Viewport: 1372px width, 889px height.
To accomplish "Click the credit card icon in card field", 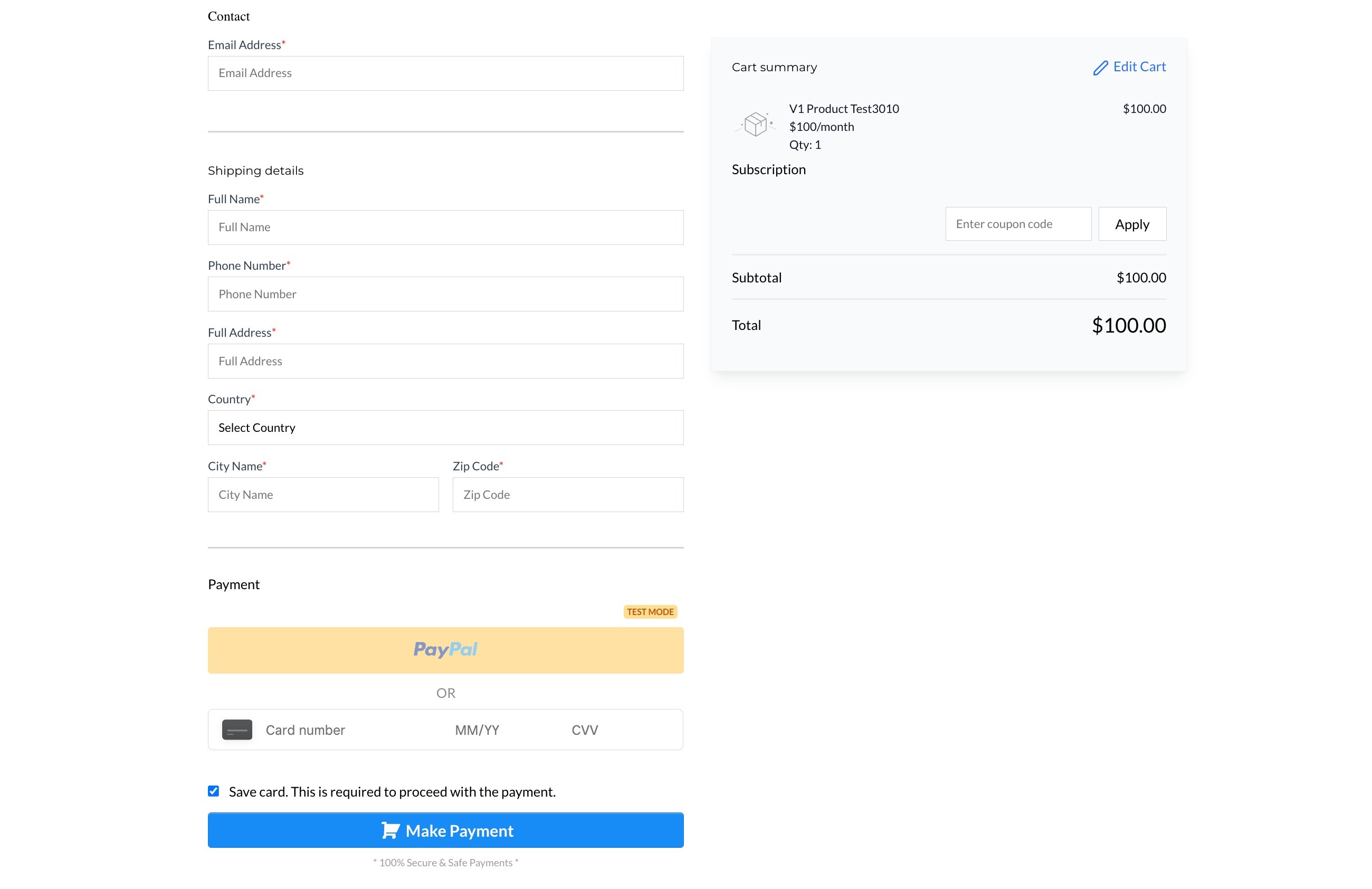I will tap(237, 730).
